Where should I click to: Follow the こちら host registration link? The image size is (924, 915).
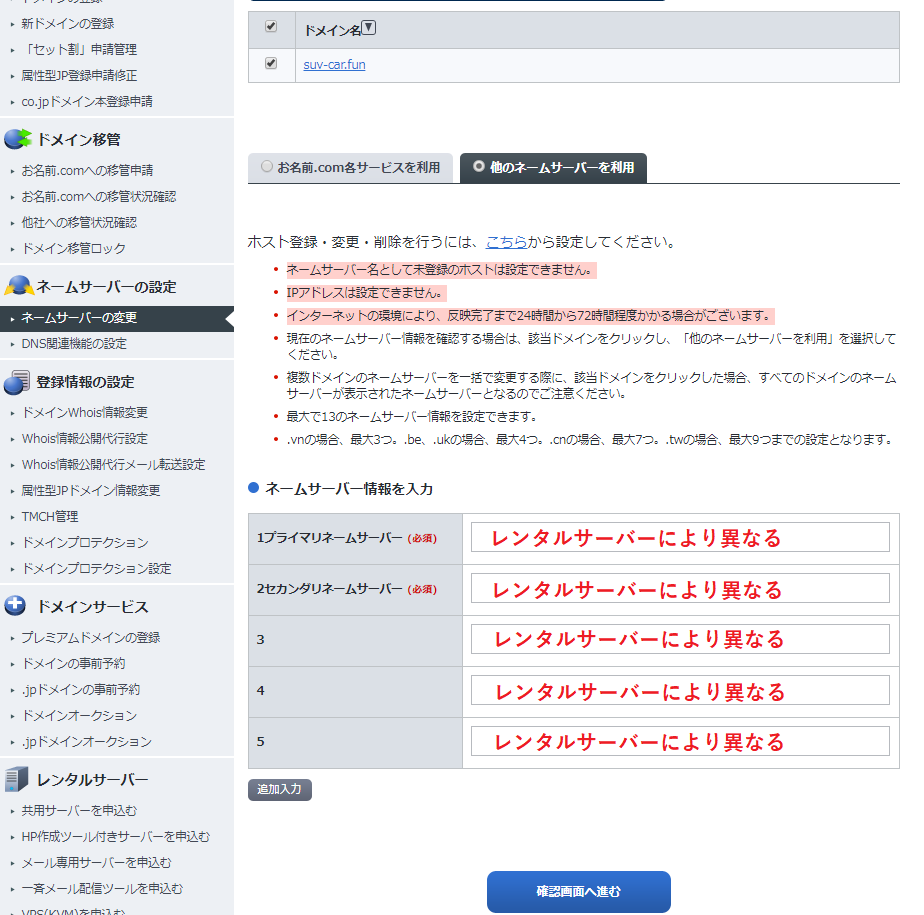(x=506, y=242)
